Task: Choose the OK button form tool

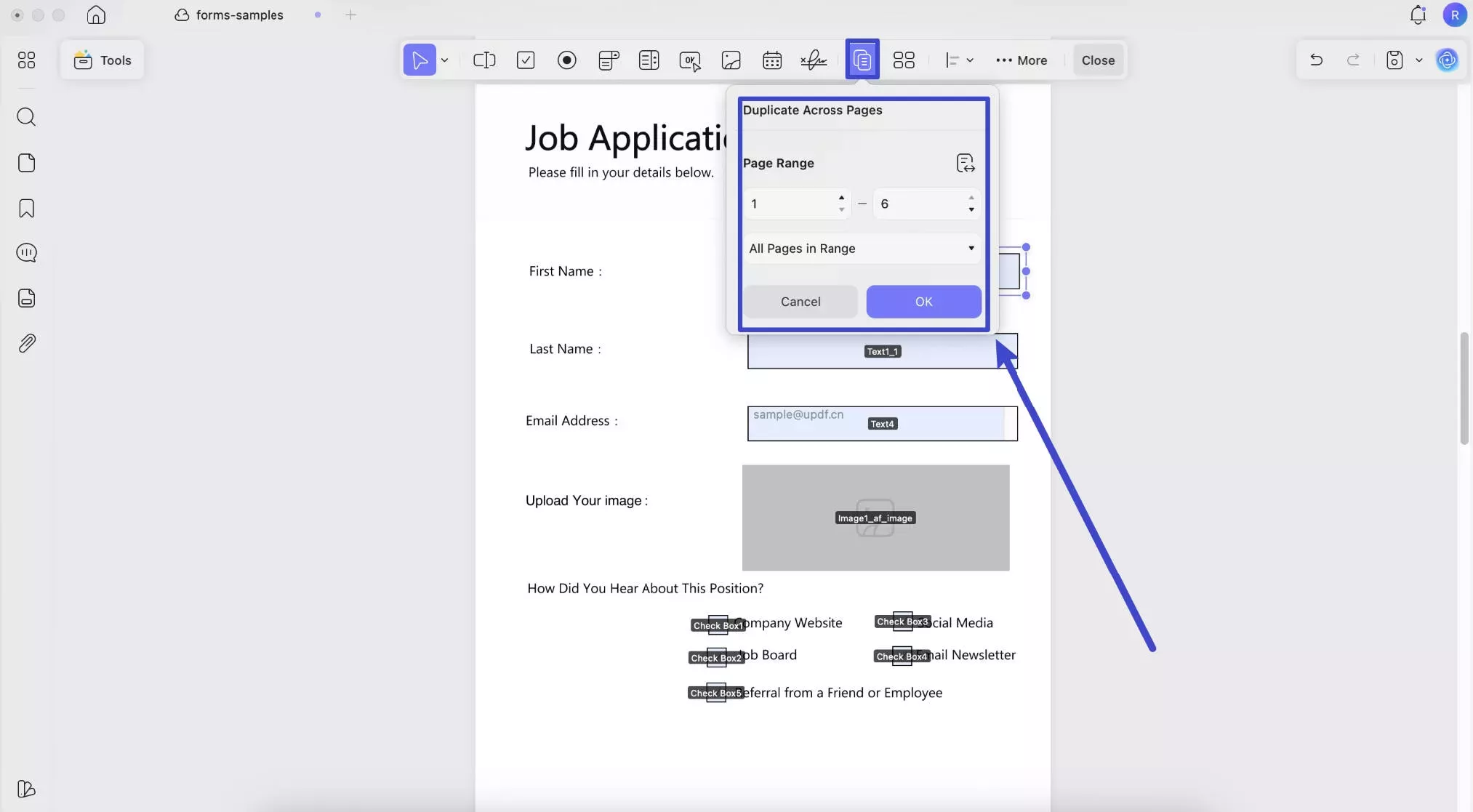Action: (690, 61)
